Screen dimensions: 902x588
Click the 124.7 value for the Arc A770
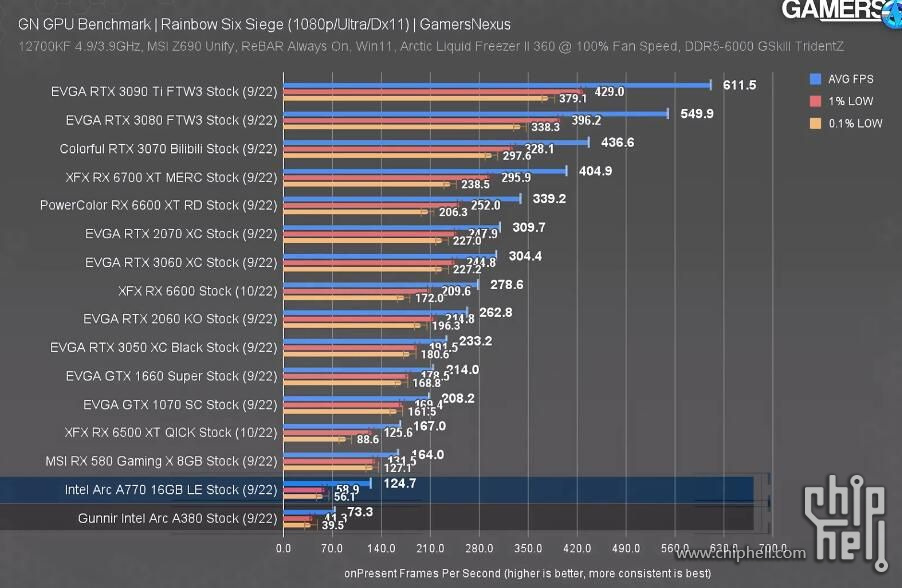(x=400, y=484)
